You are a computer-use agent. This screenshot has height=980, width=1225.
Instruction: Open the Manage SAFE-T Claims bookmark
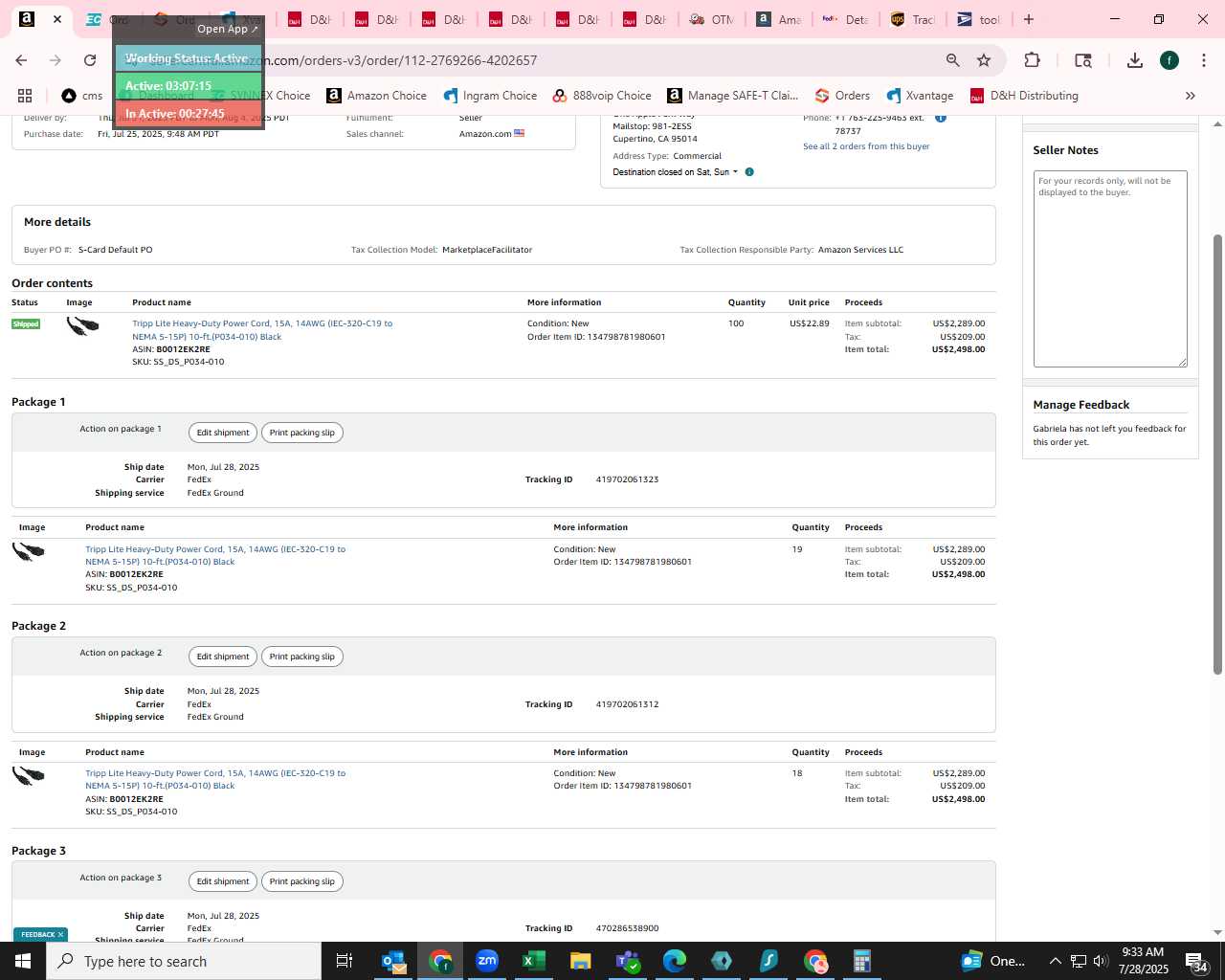coord(733,96)
